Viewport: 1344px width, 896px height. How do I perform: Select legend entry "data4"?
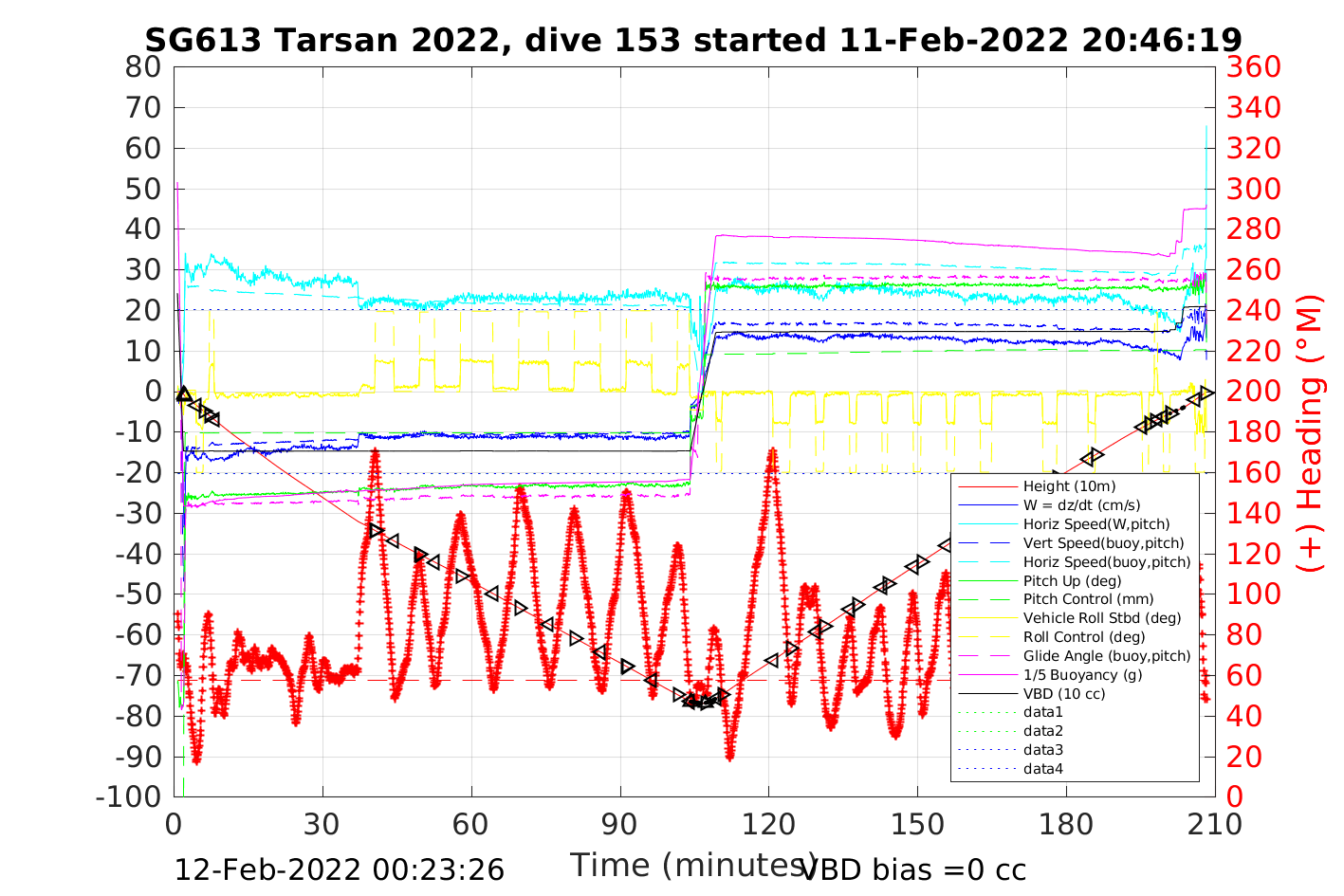[1043, 769]
